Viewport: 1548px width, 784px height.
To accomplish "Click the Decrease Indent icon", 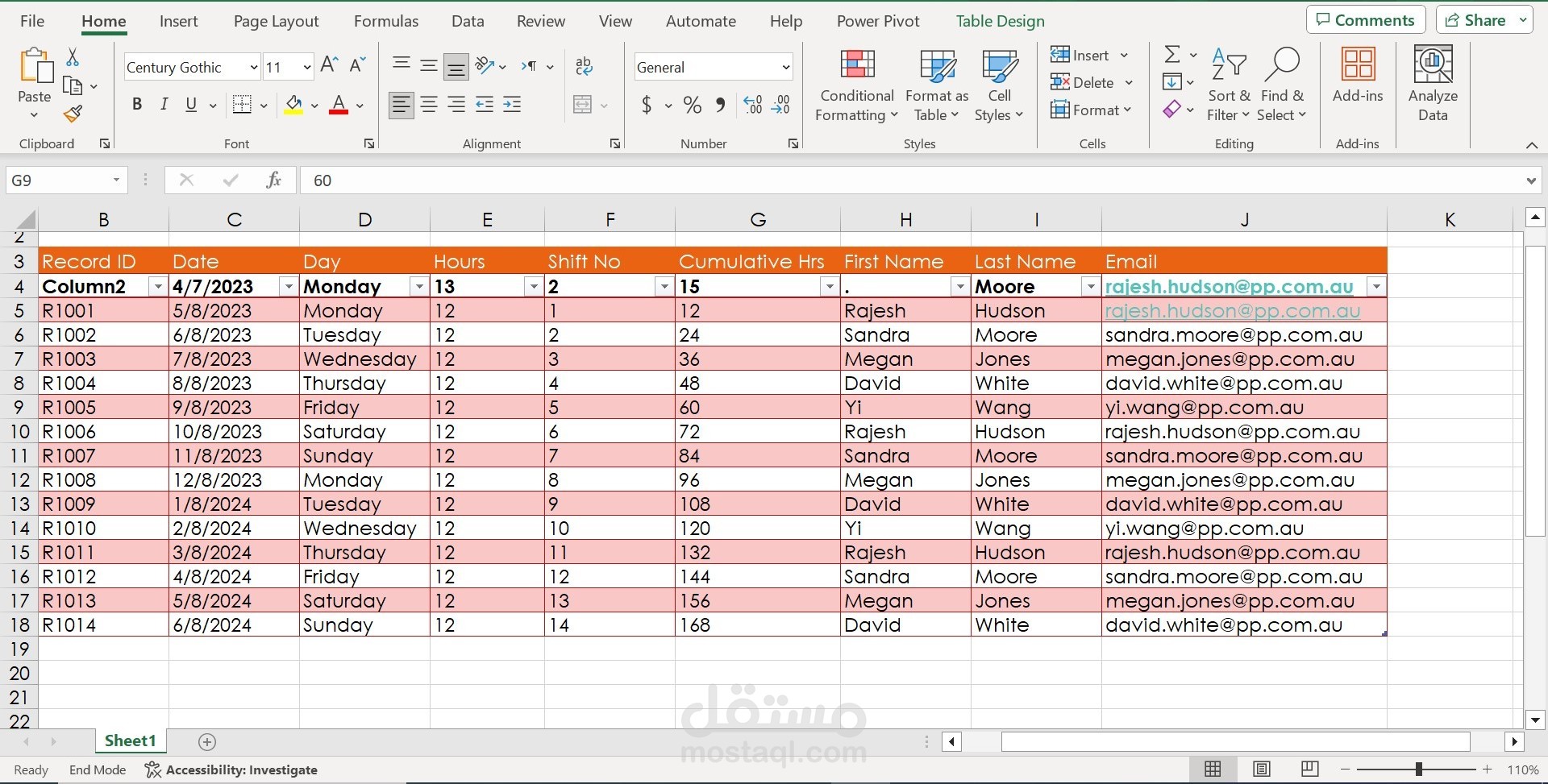I will pyautogui.click(x=485, y=105).
